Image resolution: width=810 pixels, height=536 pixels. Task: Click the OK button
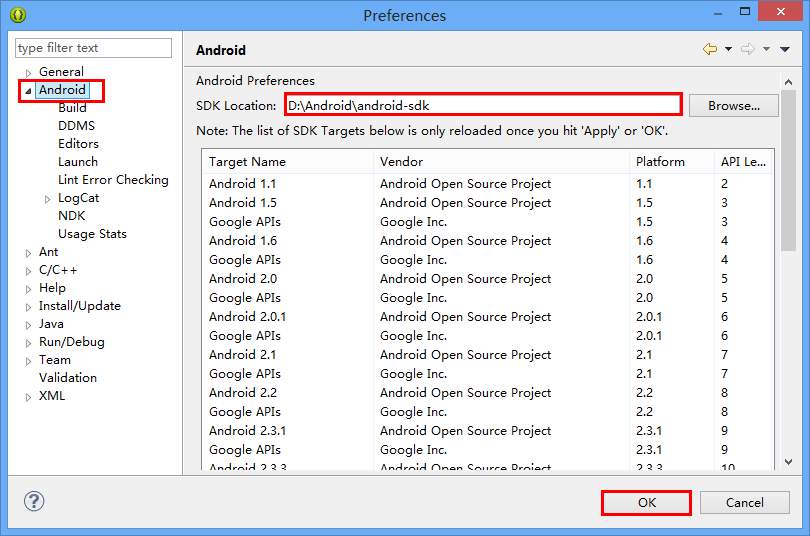tap(646, 502)
